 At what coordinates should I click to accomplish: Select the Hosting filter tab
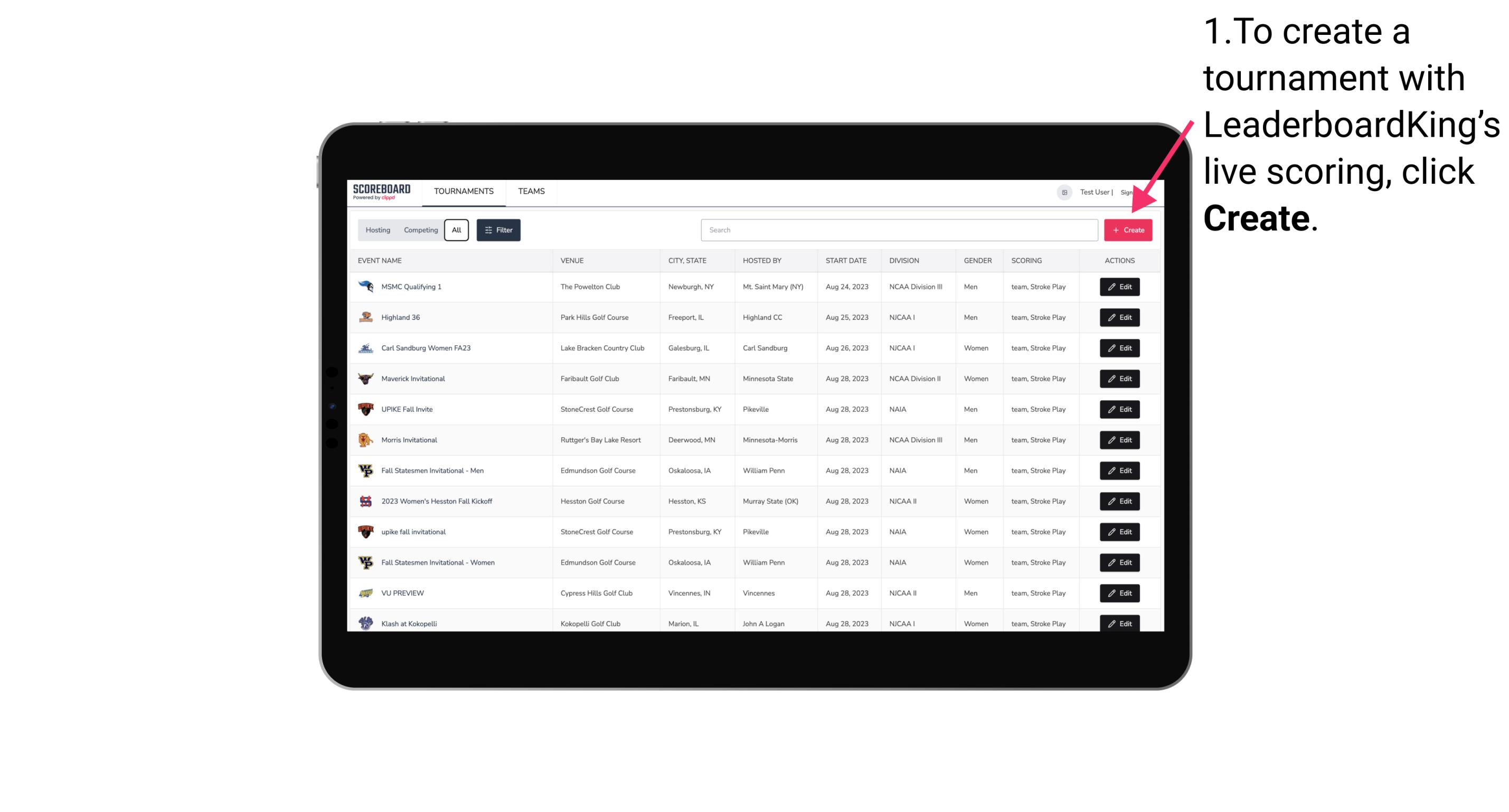[377, 230]
